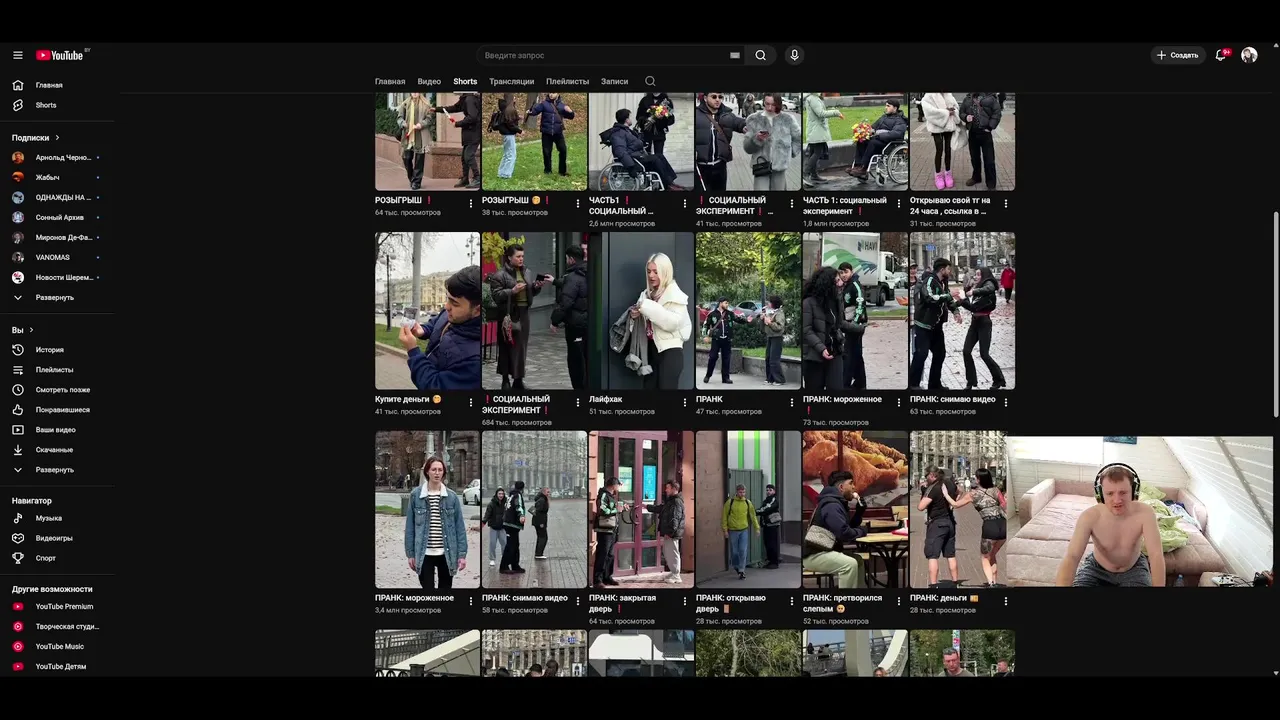Expand the subscriptions list via Развернуть
This screenshot has width=1280, height=720.
[x=57, y=297]
